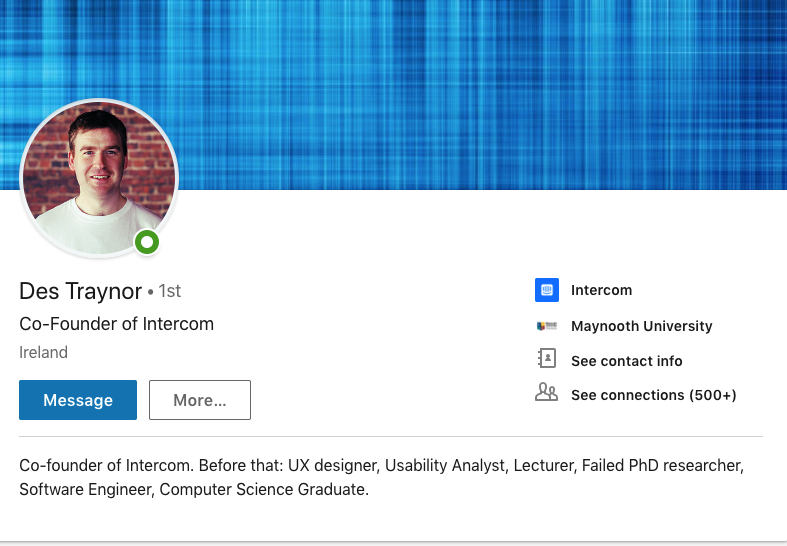Open the Maynooth University link
The image size is (787, 546).
641,326
